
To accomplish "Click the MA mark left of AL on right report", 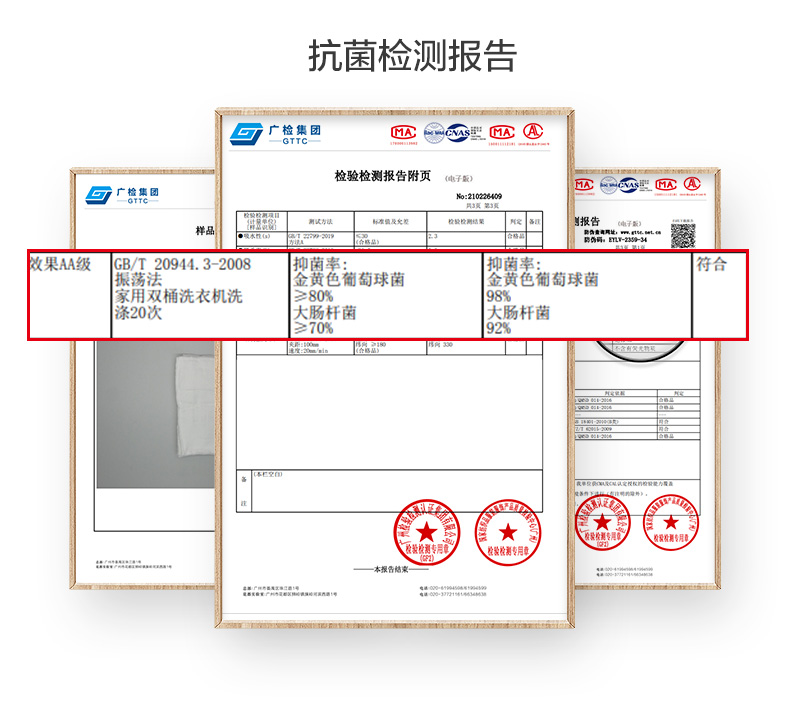I will (x=666, y=185).
